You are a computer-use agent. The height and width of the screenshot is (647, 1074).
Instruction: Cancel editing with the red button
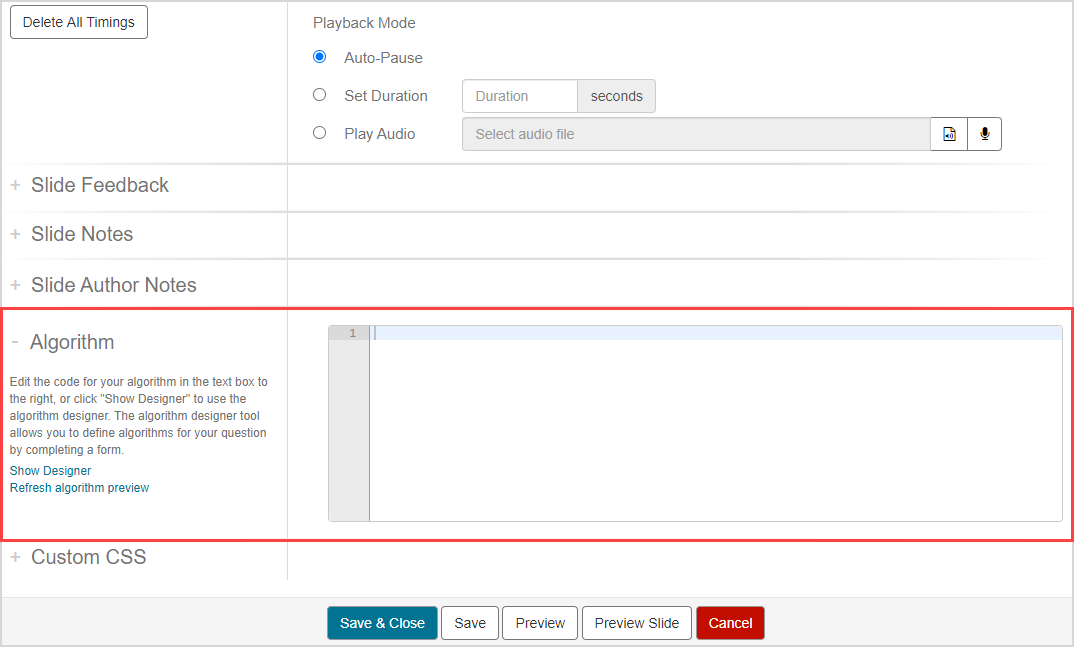click(730, 623)
